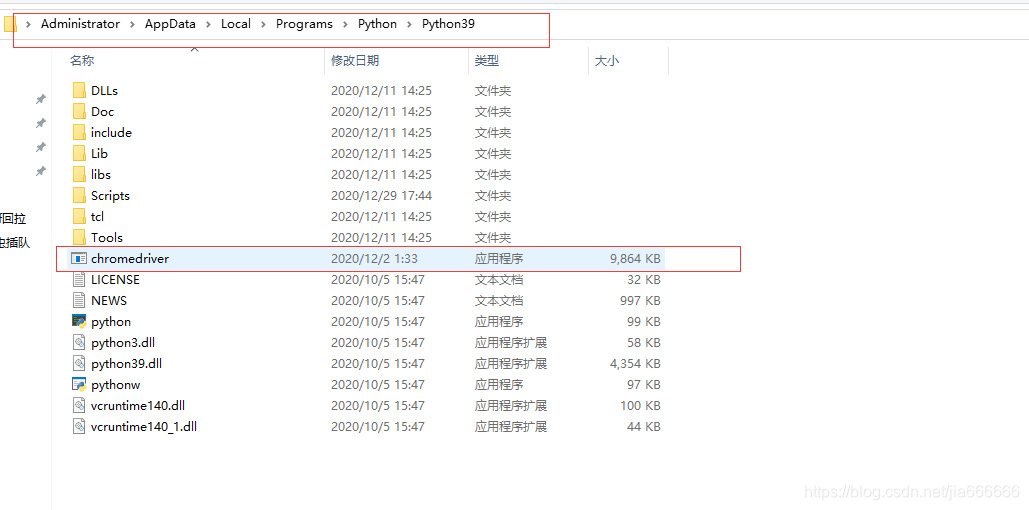Expand chevron between Local and Programs
The height and width of the screenshot is (510, 1029).
tap(263, 24)
